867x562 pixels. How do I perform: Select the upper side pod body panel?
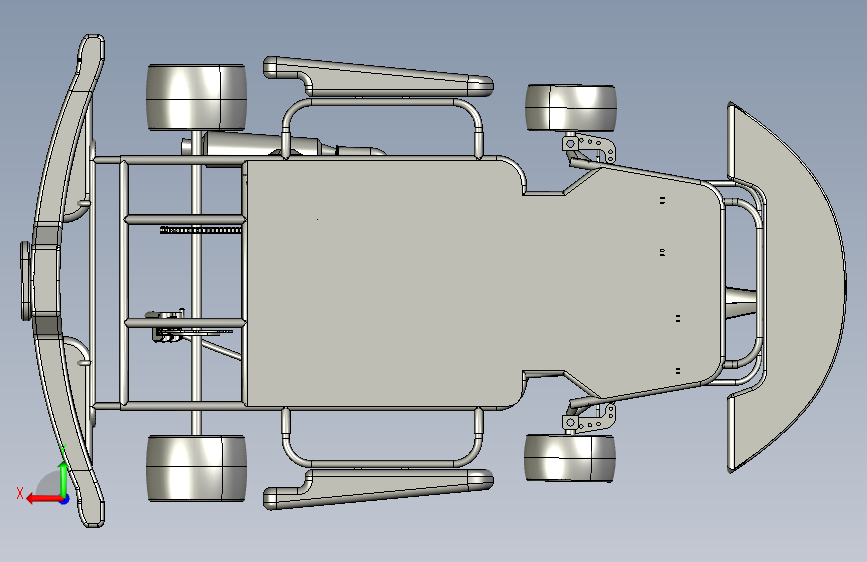(378, 76)
